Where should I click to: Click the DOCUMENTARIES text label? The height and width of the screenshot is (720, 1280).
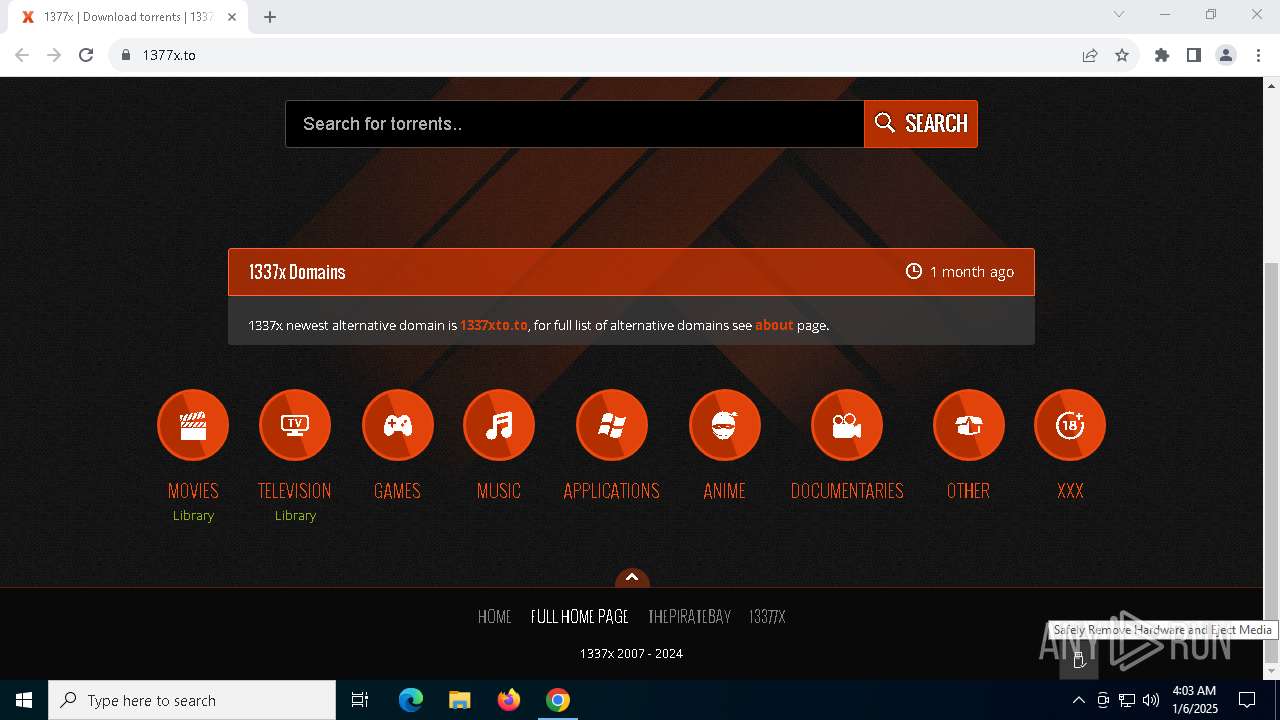(847, 491)
